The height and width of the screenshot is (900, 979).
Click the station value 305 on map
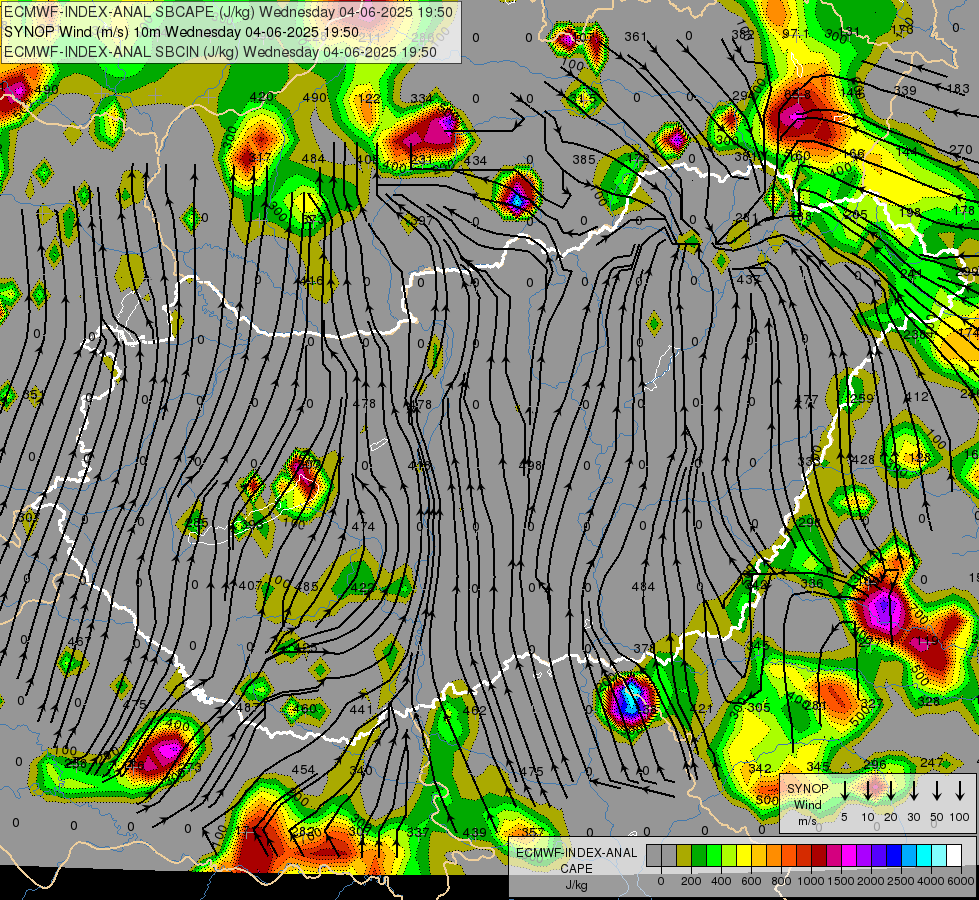coord(759,708)
